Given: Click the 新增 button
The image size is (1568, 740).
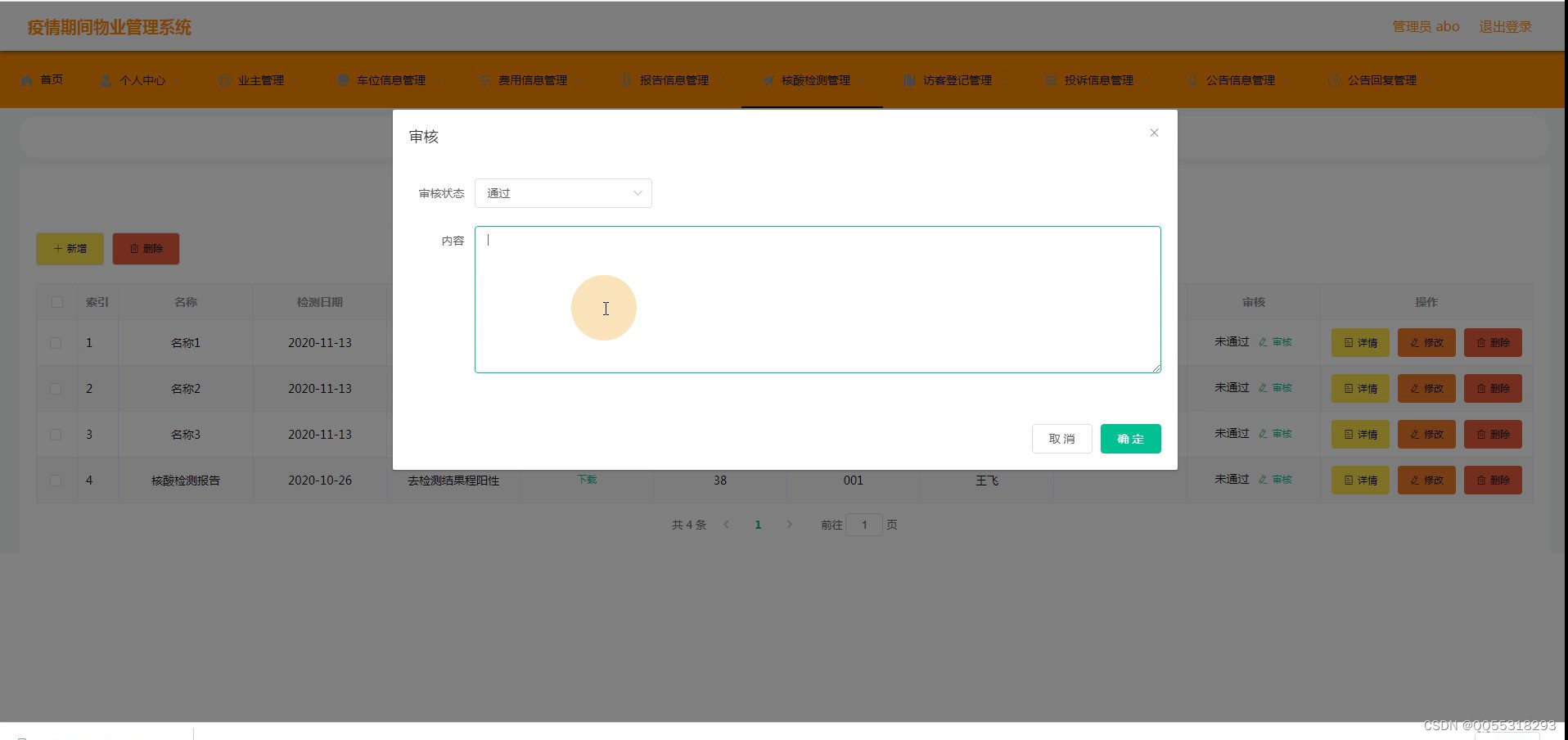Looking at the screenshot, I should pos(70,249).
